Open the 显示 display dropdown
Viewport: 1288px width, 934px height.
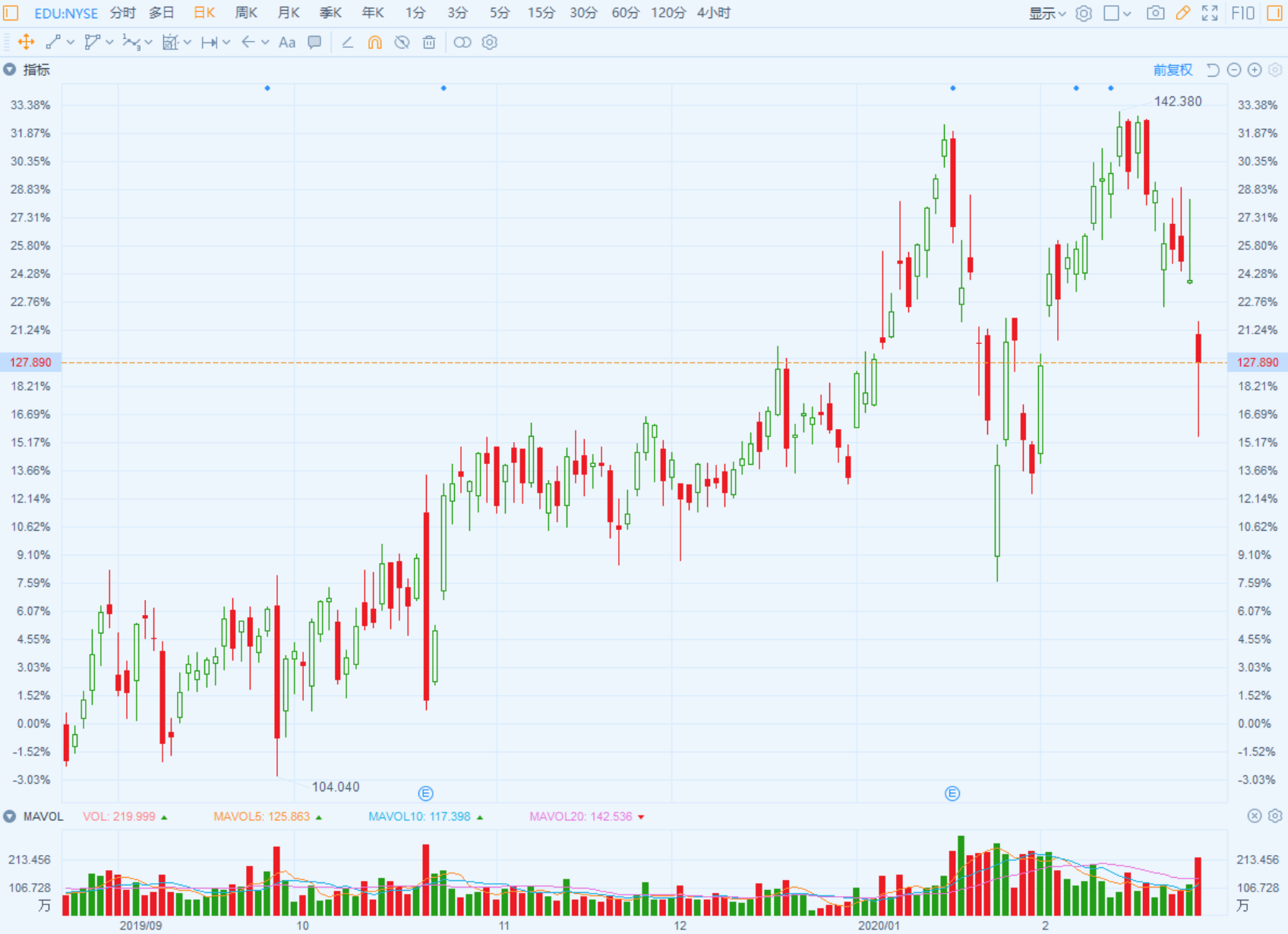1046,13
